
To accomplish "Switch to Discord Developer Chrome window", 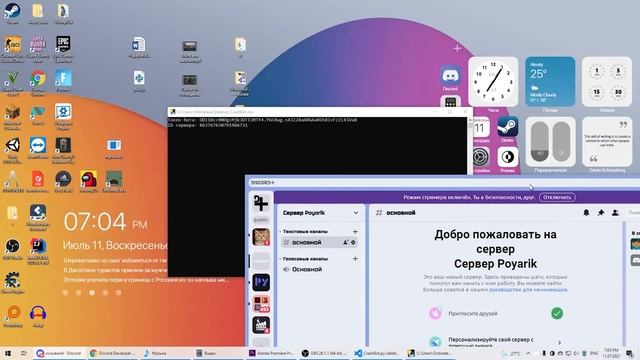I will pyautogui.click(x=113, y=353).
